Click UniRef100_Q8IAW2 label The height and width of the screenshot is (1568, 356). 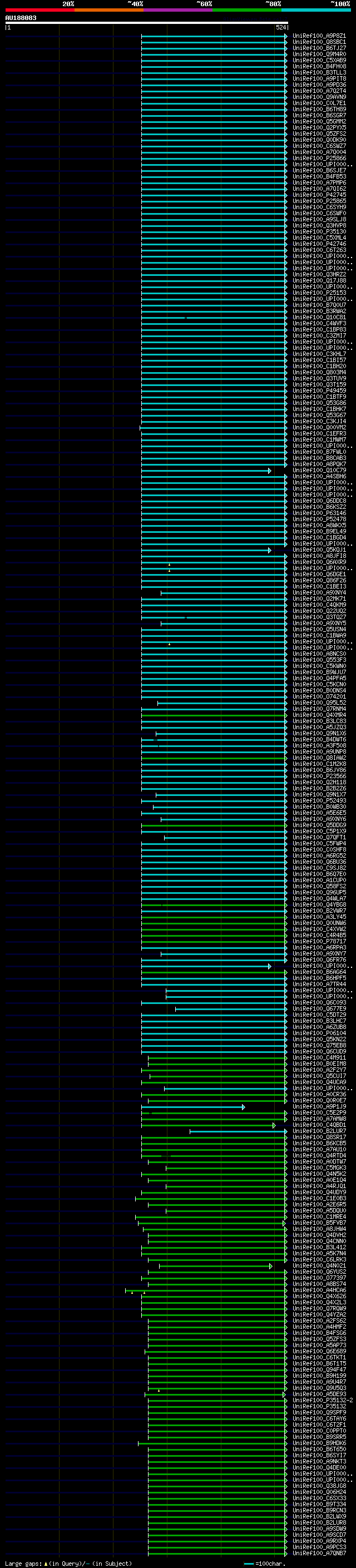[319, 758]
